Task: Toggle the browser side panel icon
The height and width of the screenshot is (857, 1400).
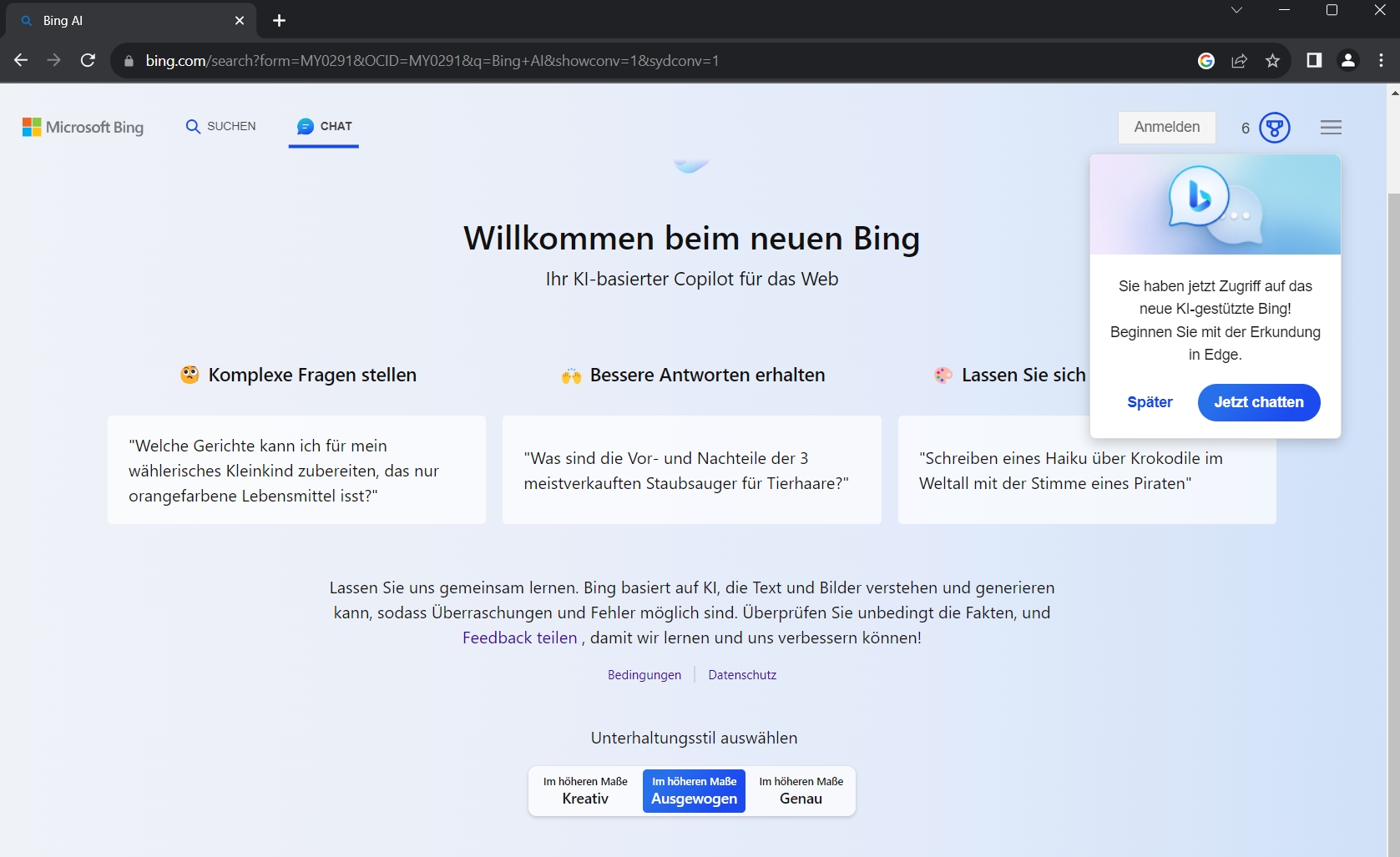Action: 1314,60
